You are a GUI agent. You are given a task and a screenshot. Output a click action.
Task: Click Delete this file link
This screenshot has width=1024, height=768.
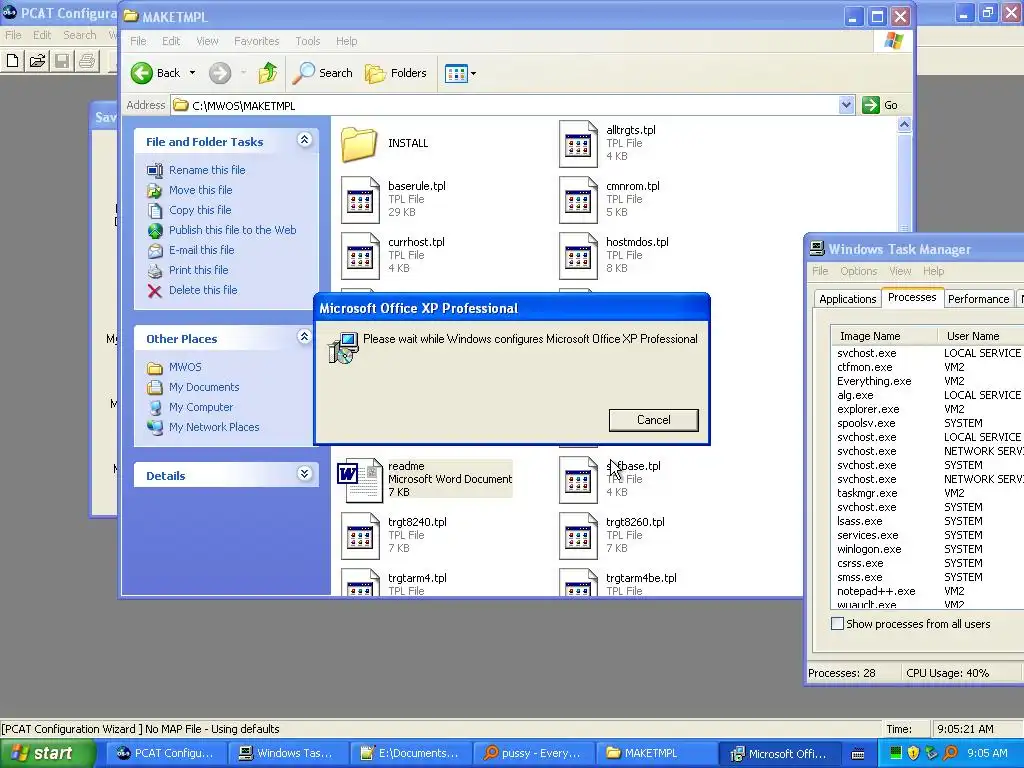[x=203, y=290]
